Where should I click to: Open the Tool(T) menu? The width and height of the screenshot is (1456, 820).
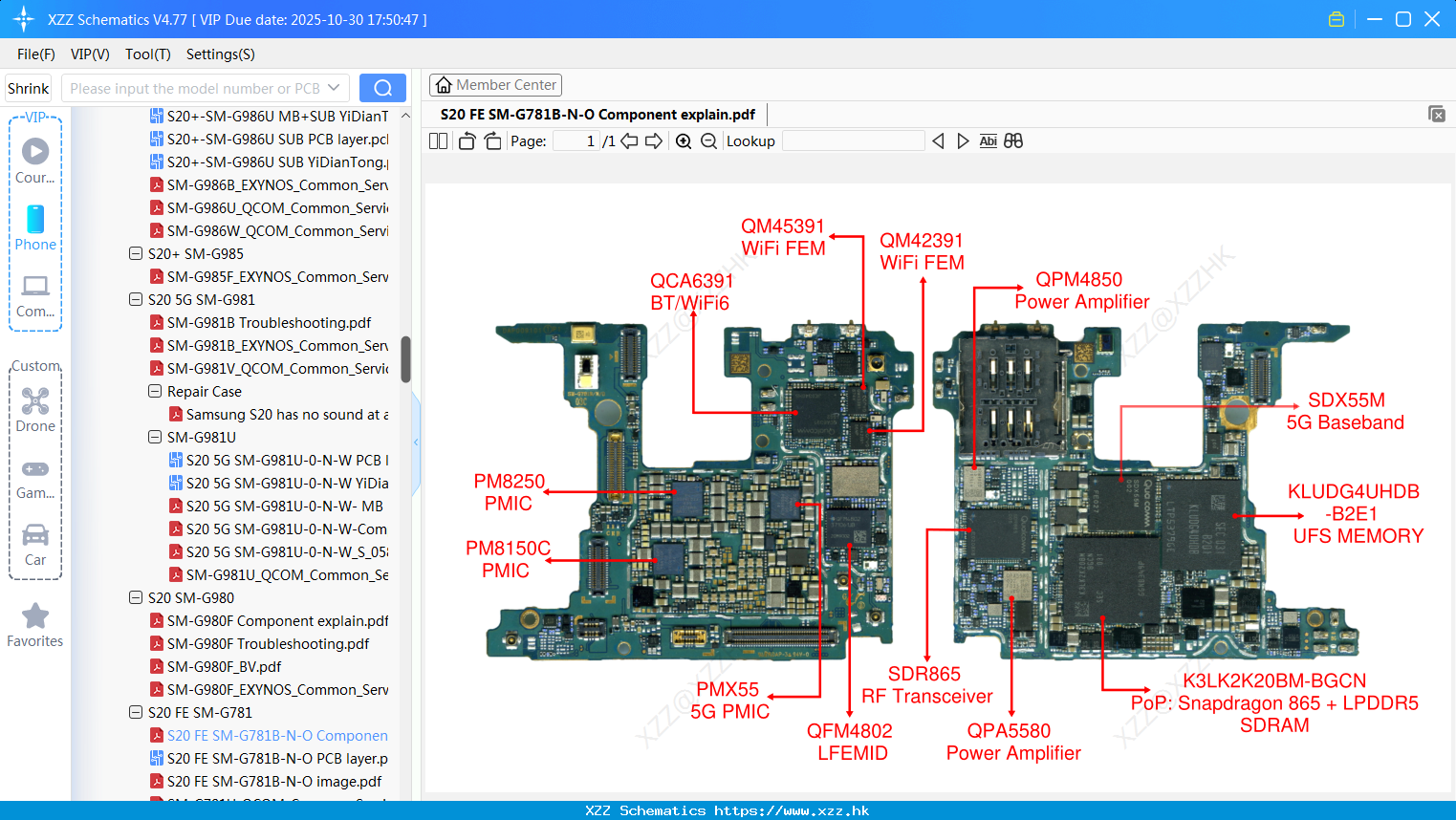coord(148,54)
